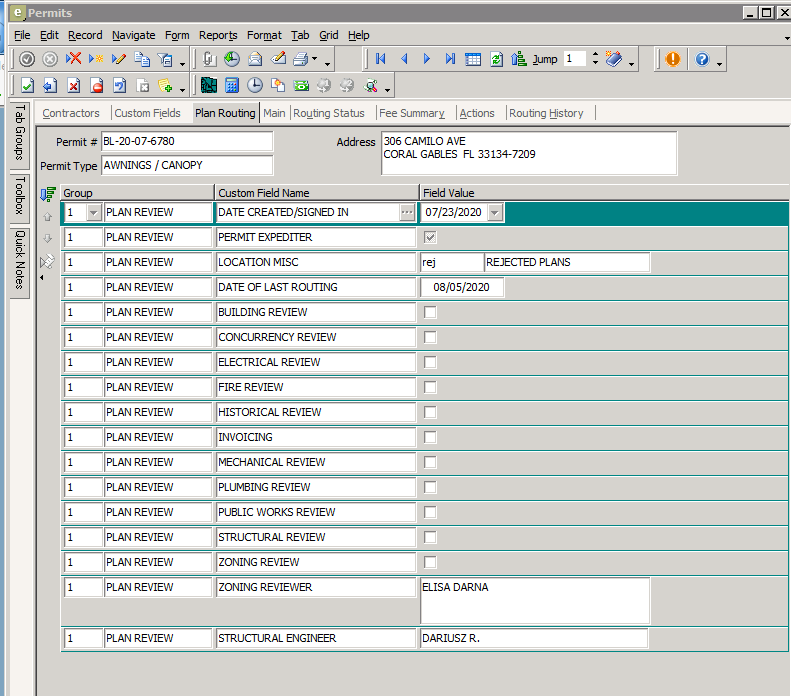Click the printer icon
Viewport: 791px width, 696px height.
[299, 59]
